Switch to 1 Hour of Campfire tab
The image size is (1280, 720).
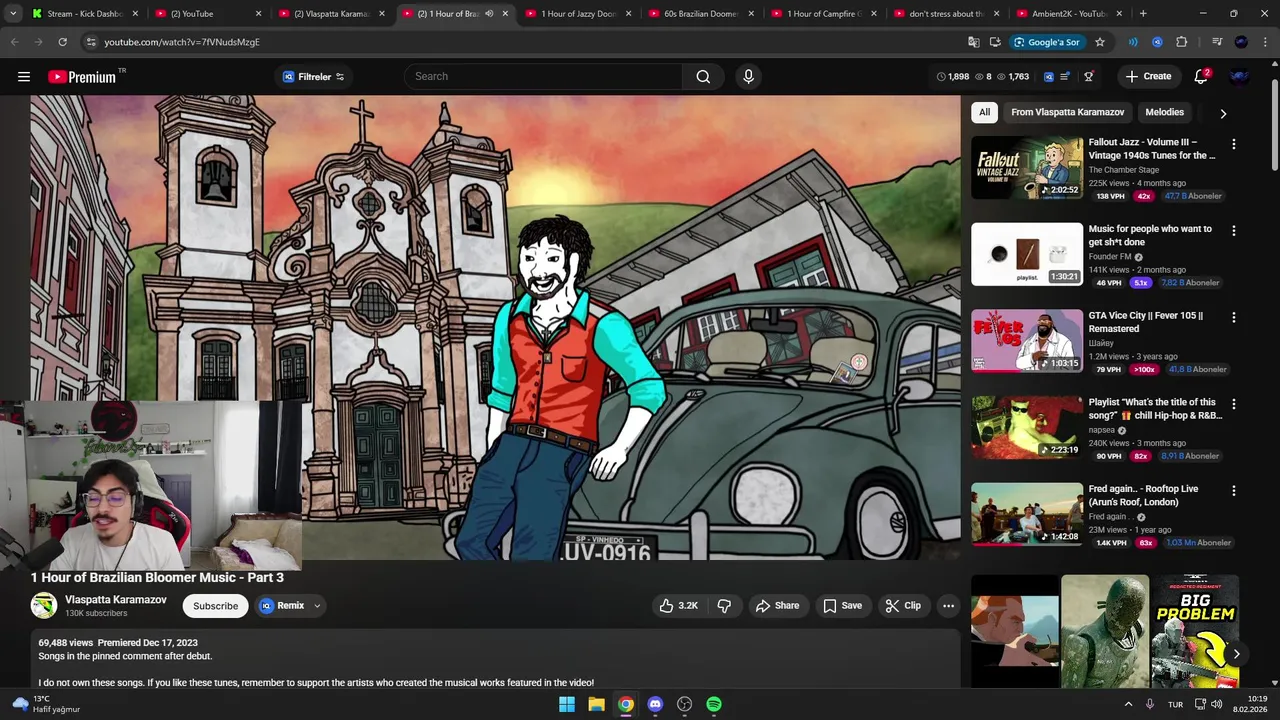pyautogui.click(x=824, y=14)
